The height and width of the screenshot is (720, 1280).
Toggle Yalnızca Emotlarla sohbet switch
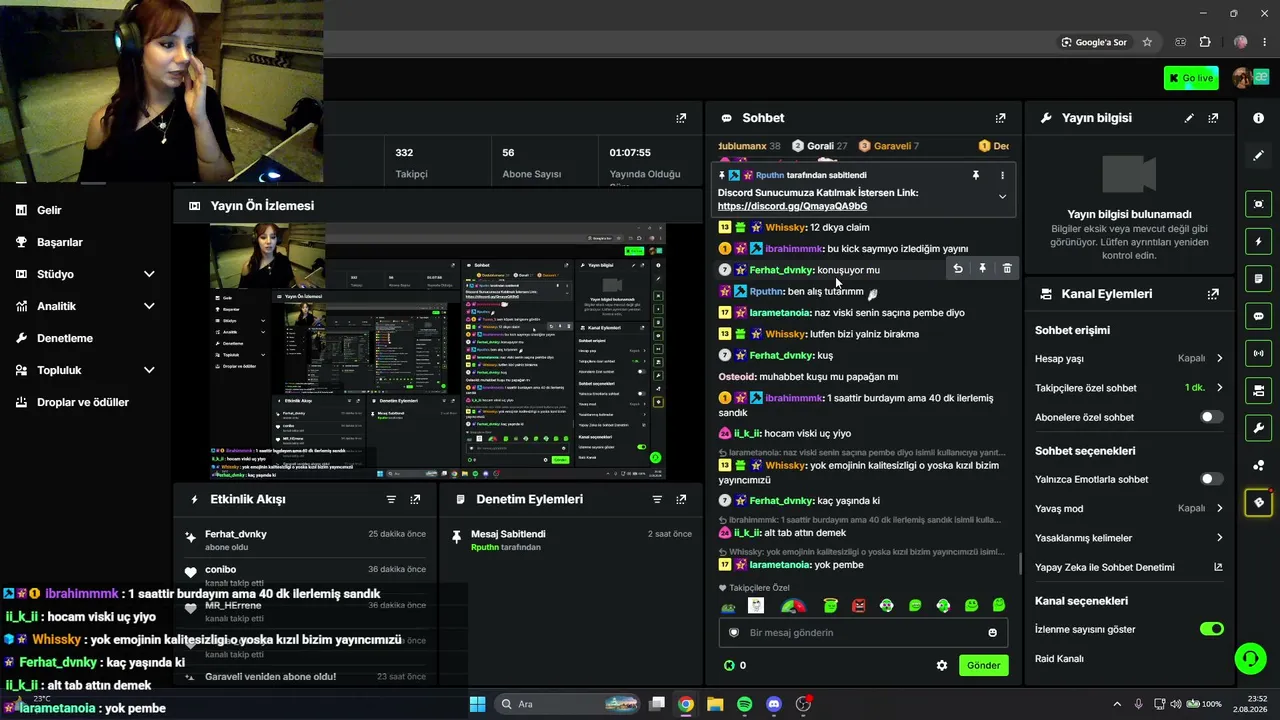tap(1211, 479)
